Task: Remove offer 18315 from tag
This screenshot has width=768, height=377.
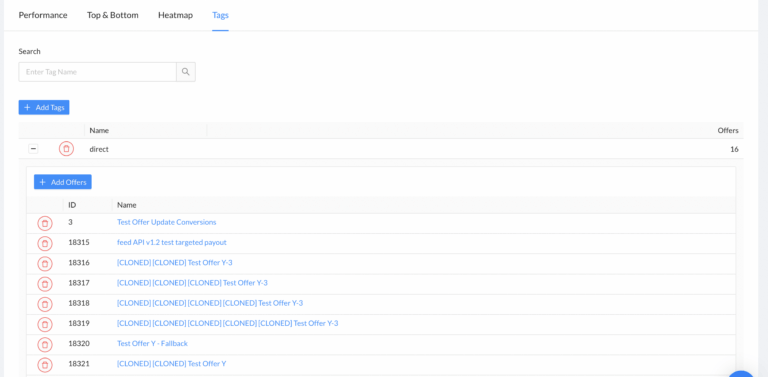Action: 45,243
